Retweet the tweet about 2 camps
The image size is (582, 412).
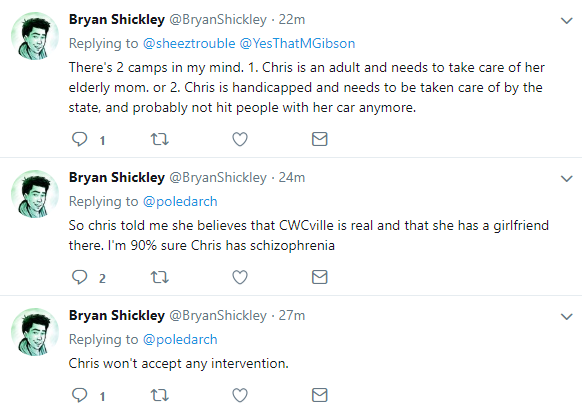coord(160,139)
